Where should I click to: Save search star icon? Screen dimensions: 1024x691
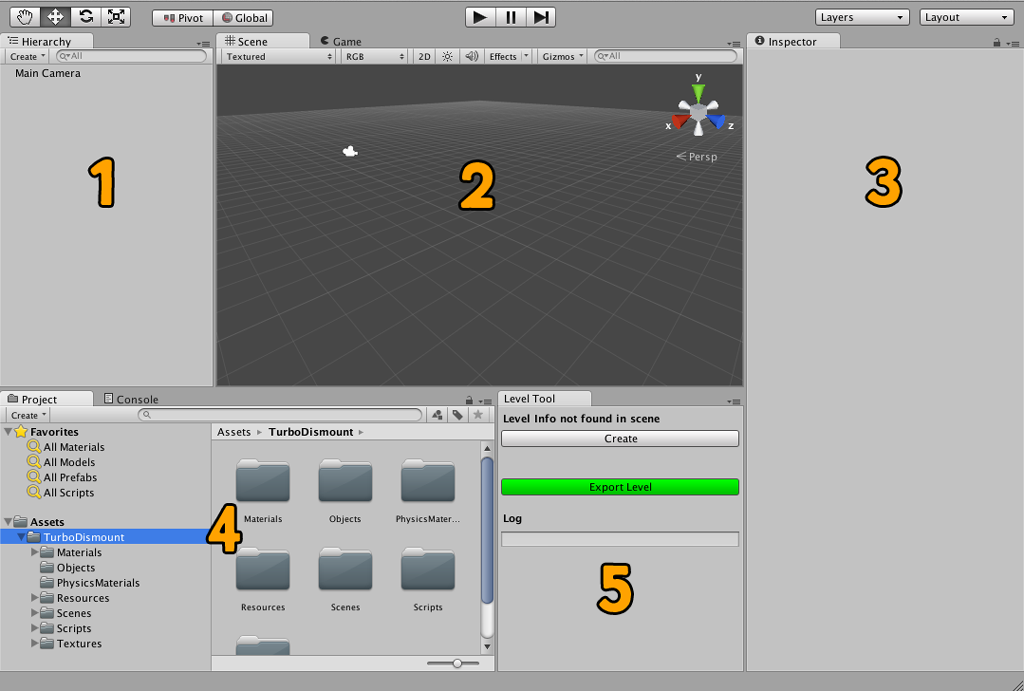click(478, 415)
